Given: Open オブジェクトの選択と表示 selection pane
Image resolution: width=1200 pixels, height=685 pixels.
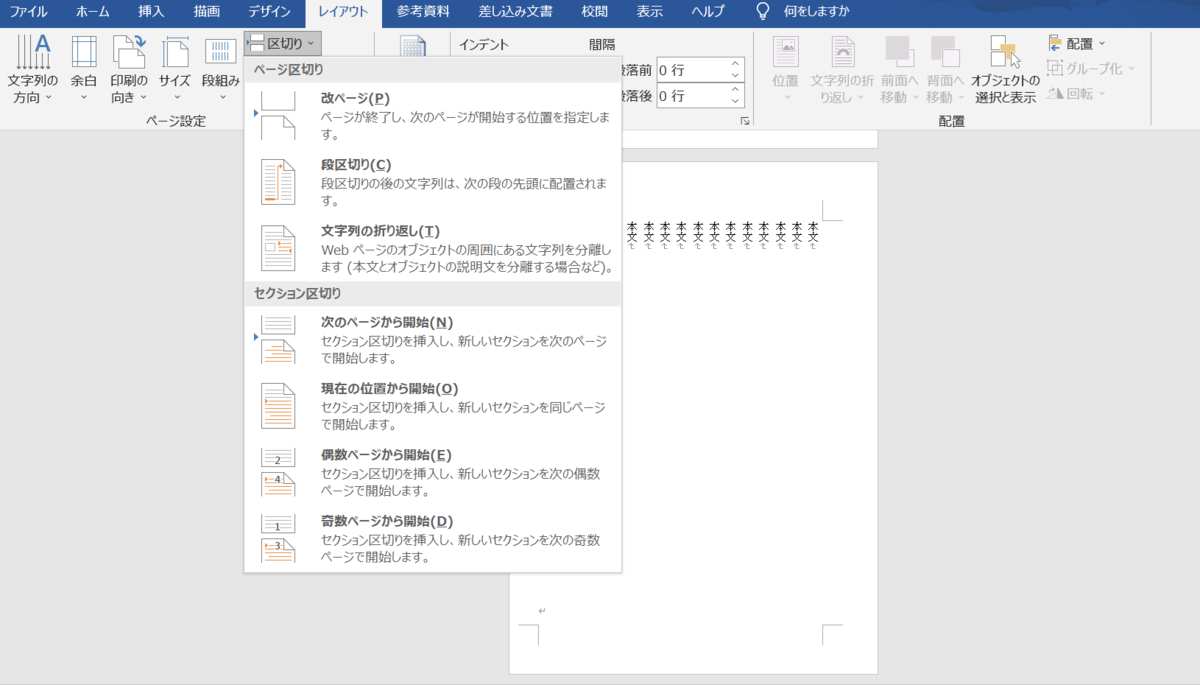Looking at the screenshot, I should [x=1004, y=68].
